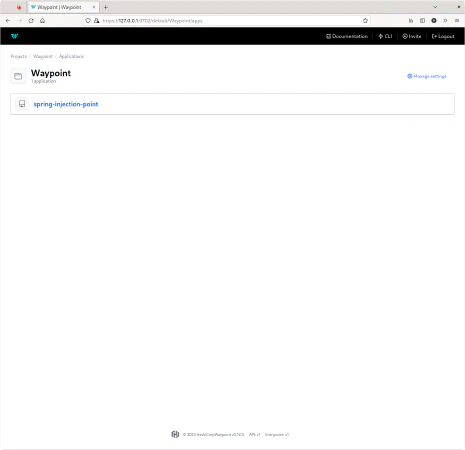The height and width of the screenshot is (450, 465).
Task: Show site security info via the padlock
Action: [96, 21]
